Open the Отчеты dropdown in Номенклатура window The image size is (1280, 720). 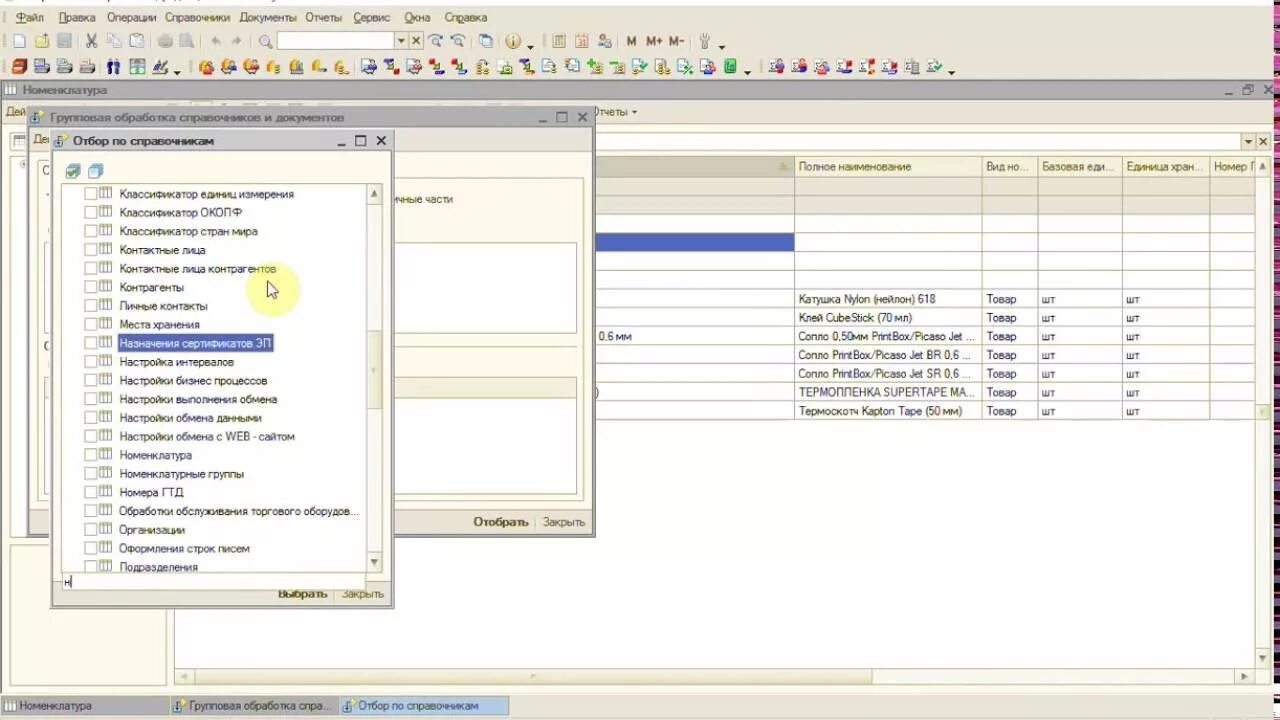(x=615, y=112)
